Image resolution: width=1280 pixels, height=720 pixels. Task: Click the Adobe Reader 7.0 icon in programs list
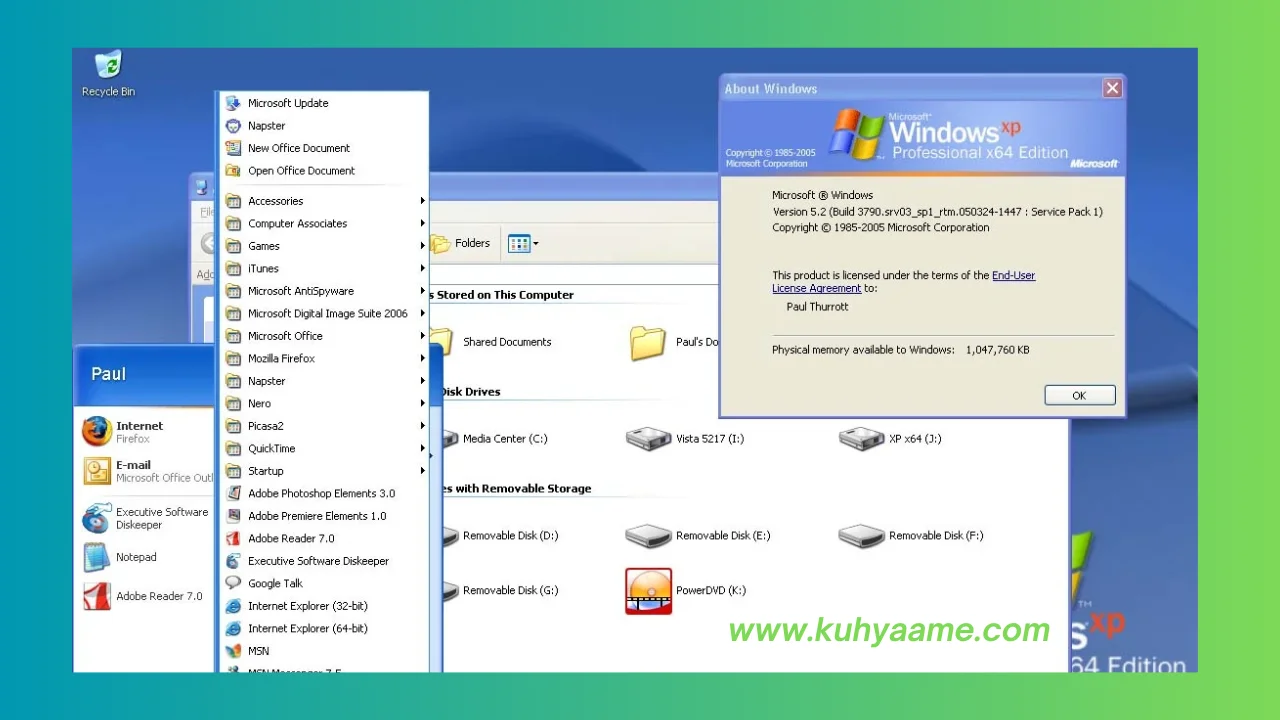pyautogui.click(x=233, y=538)
